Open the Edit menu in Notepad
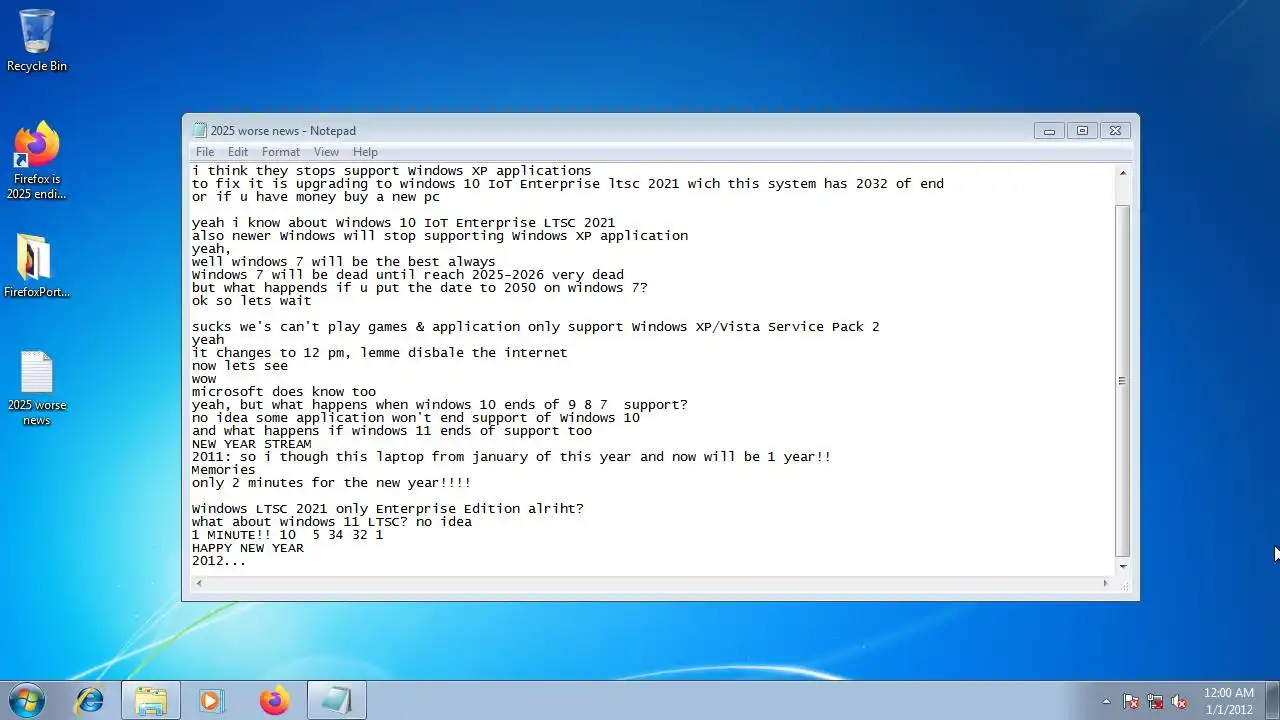 coord(238,152)
